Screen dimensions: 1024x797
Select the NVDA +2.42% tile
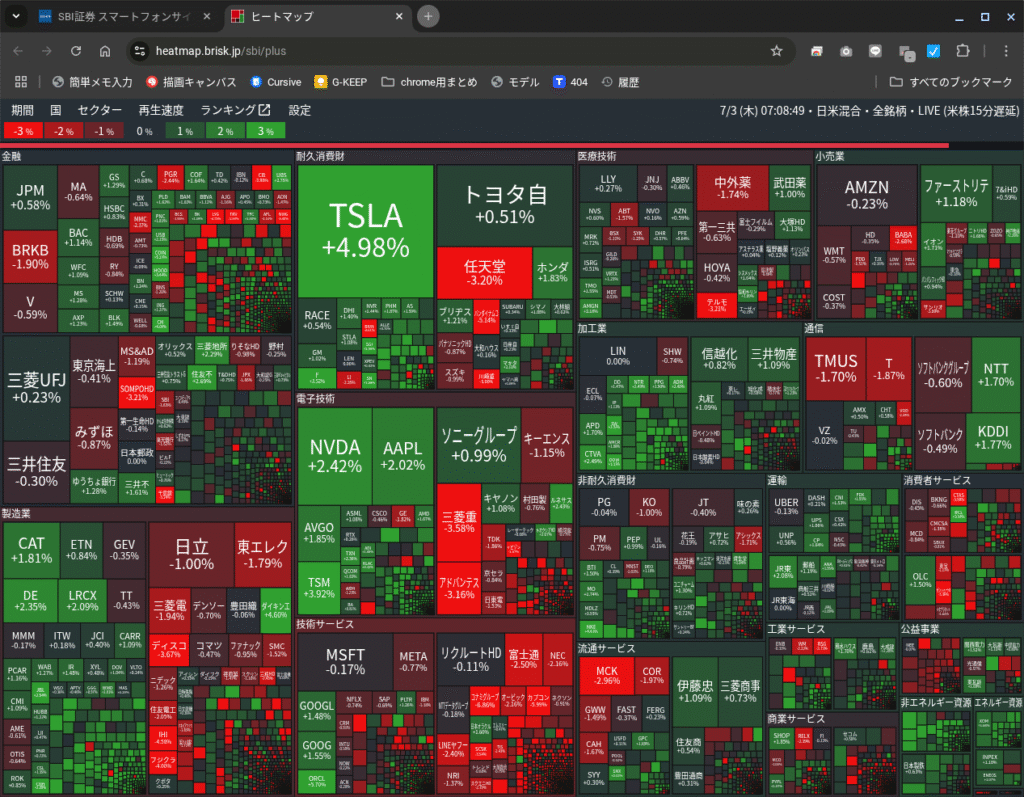pyautogui.click(x=334, y=456)
